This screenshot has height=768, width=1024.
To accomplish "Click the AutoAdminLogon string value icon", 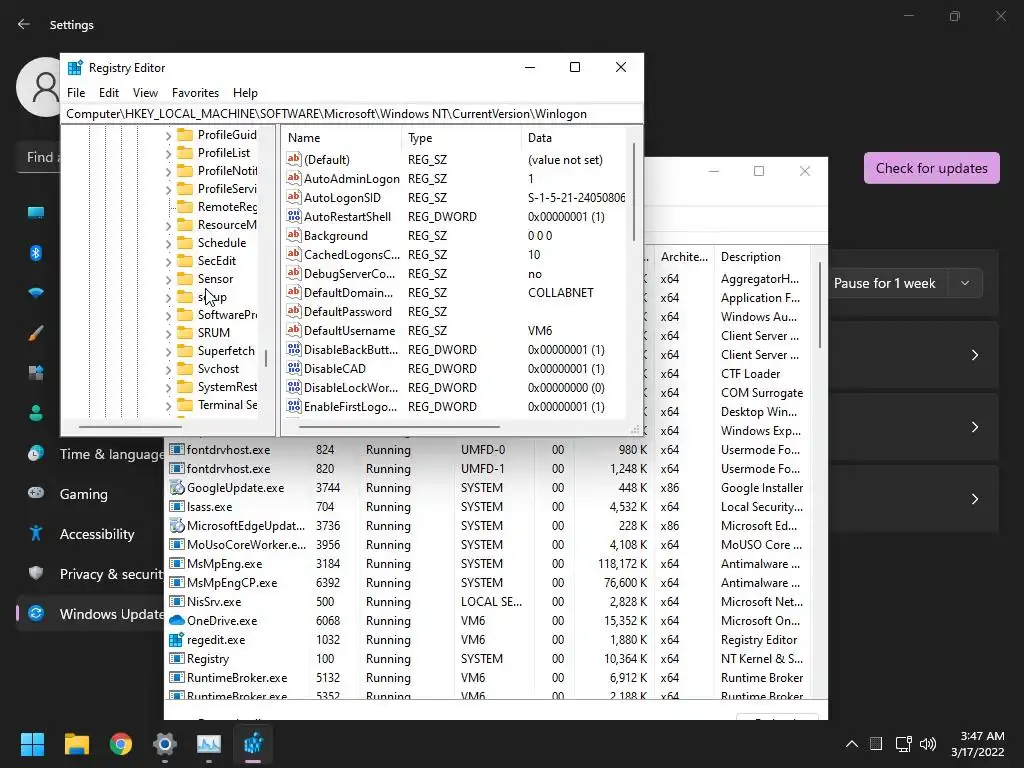I will tap(294, 178).
